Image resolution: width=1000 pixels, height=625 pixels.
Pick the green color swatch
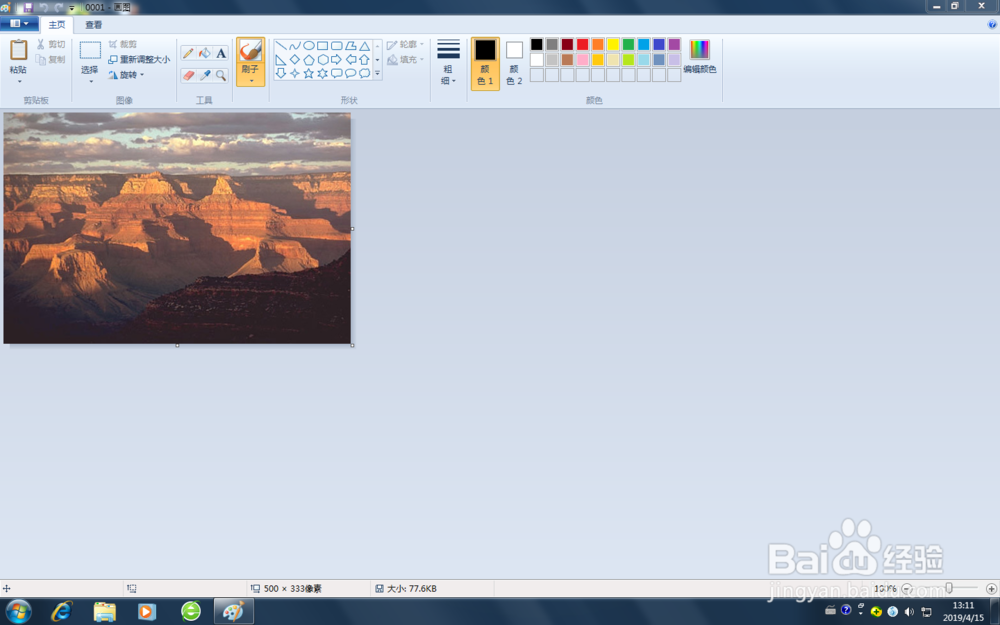(628, 44)
